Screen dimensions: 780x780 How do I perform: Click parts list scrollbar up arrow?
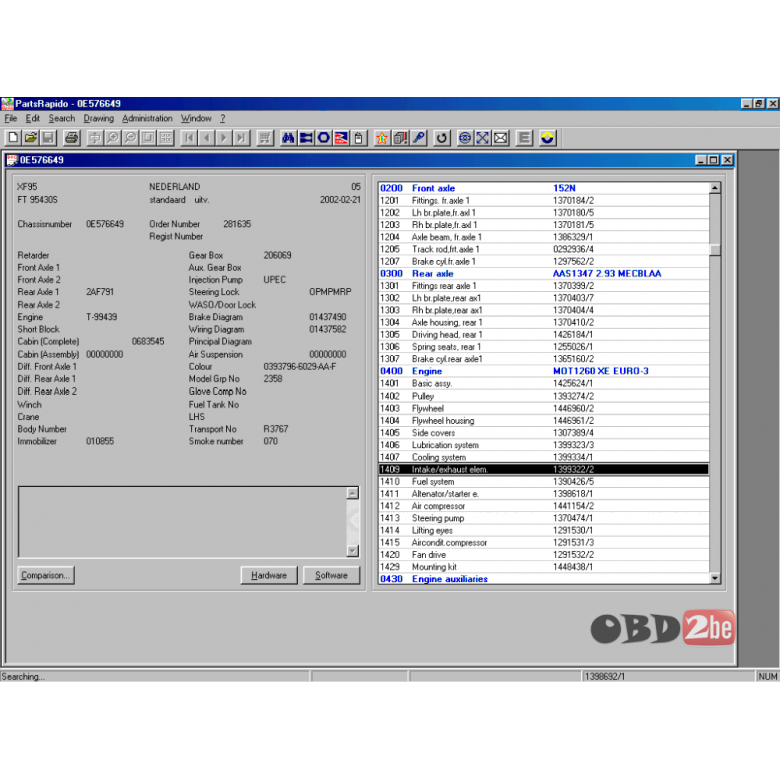click(715, 188)
